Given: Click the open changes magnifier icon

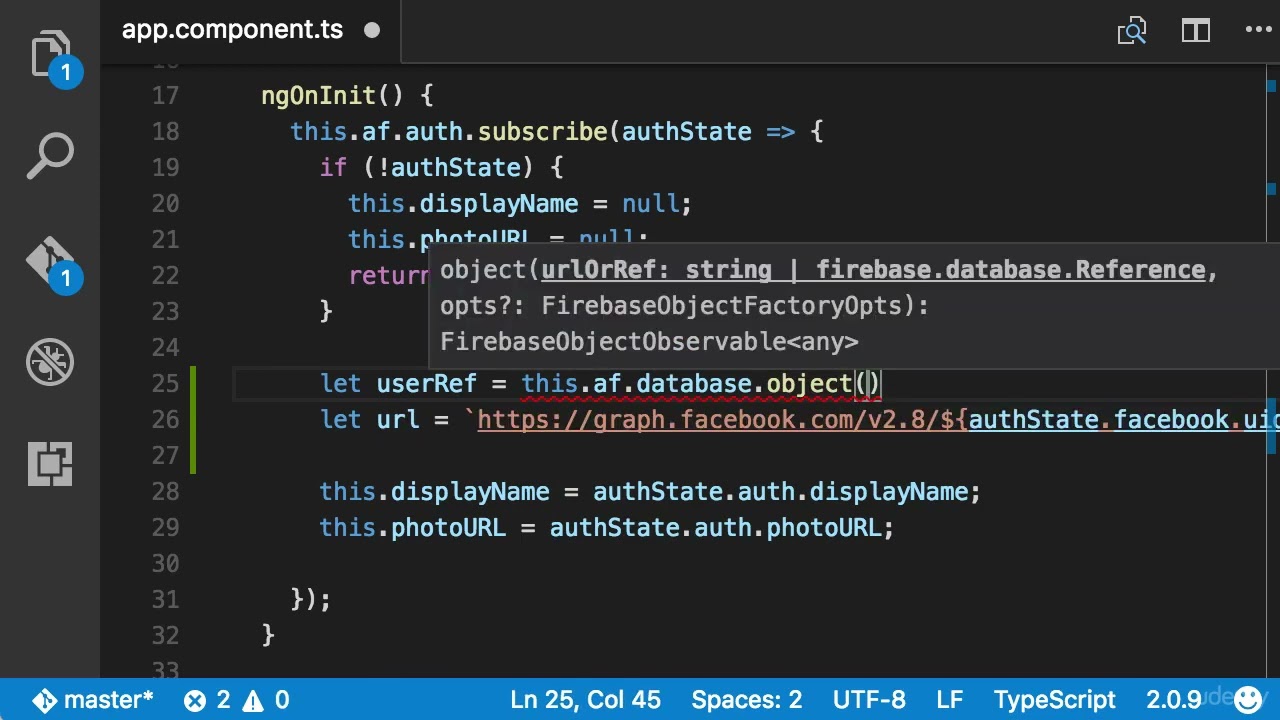Looking at the screenshot, I should [x=1132, y=31].
